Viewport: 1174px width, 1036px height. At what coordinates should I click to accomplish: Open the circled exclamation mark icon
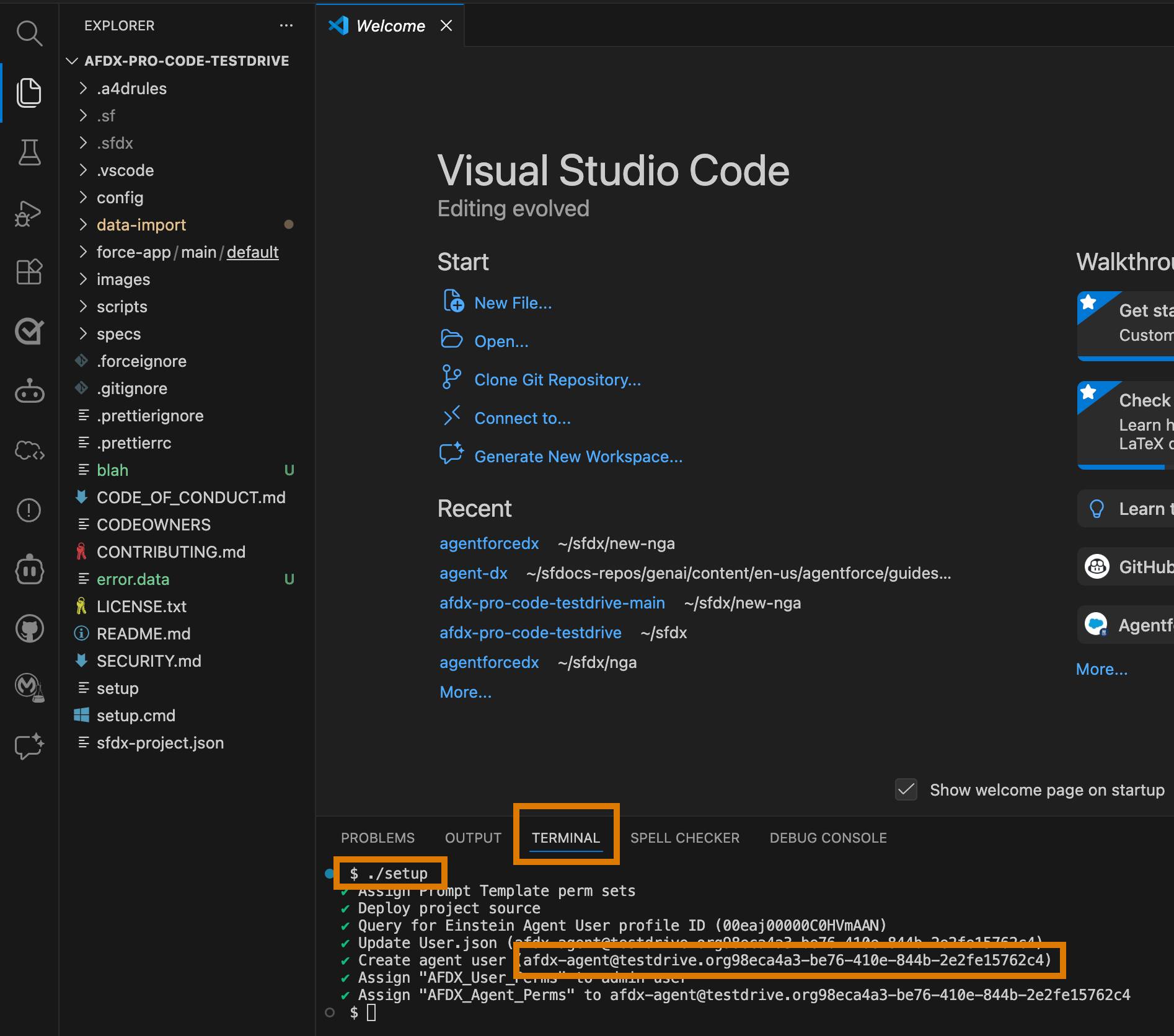(29, 510)
